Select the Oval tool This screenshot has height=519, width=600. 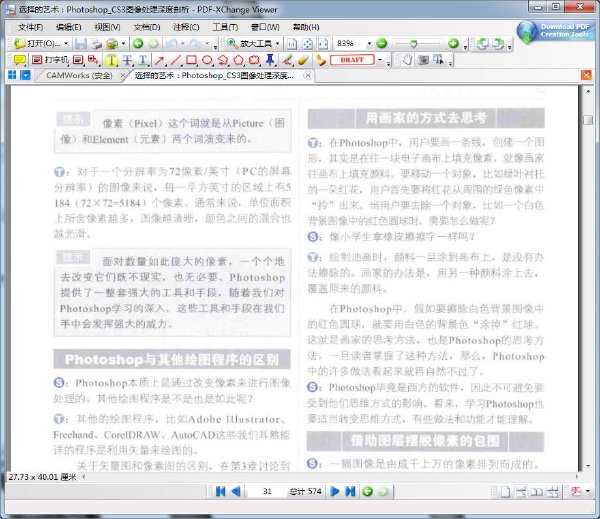coord(207,60)
